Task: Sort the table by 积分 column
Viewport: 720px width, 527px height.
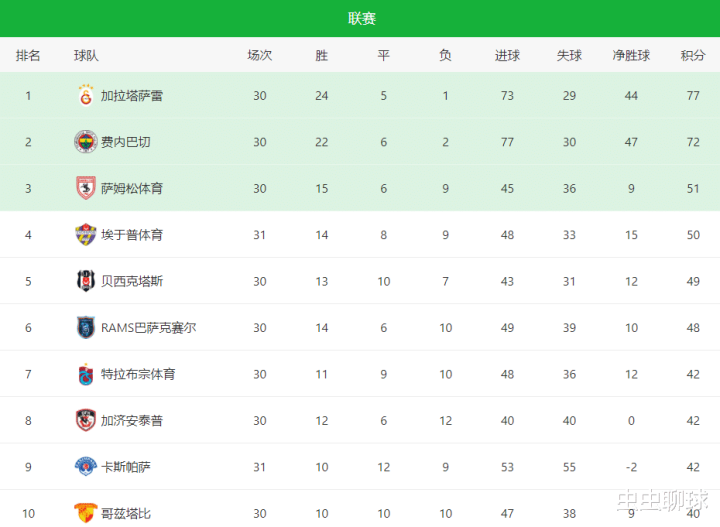Action: point(693,56)
